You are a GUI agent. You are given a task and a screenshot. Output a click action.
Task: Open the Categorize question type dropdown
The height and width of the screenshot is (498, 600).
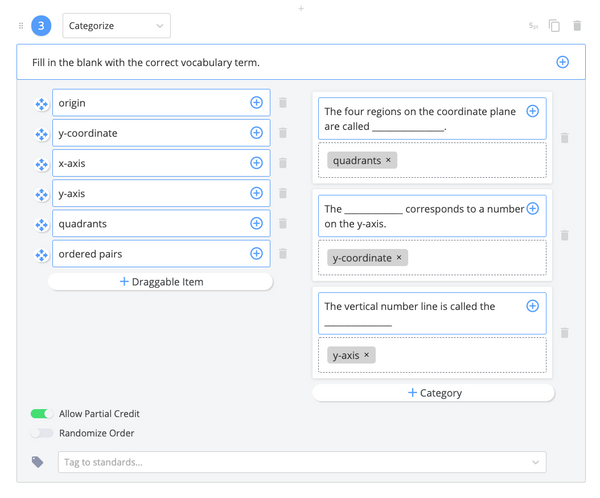(116, 26)
